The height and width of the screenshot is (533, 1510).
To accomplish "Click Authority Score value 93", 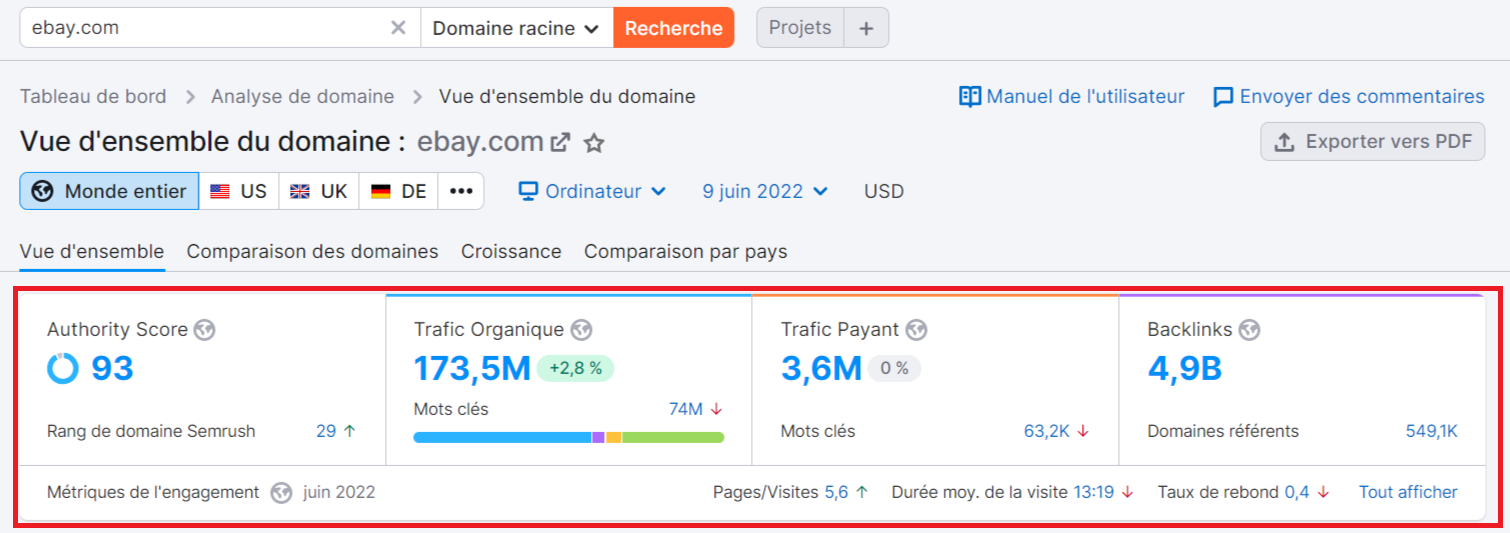I will click(112, 369).
